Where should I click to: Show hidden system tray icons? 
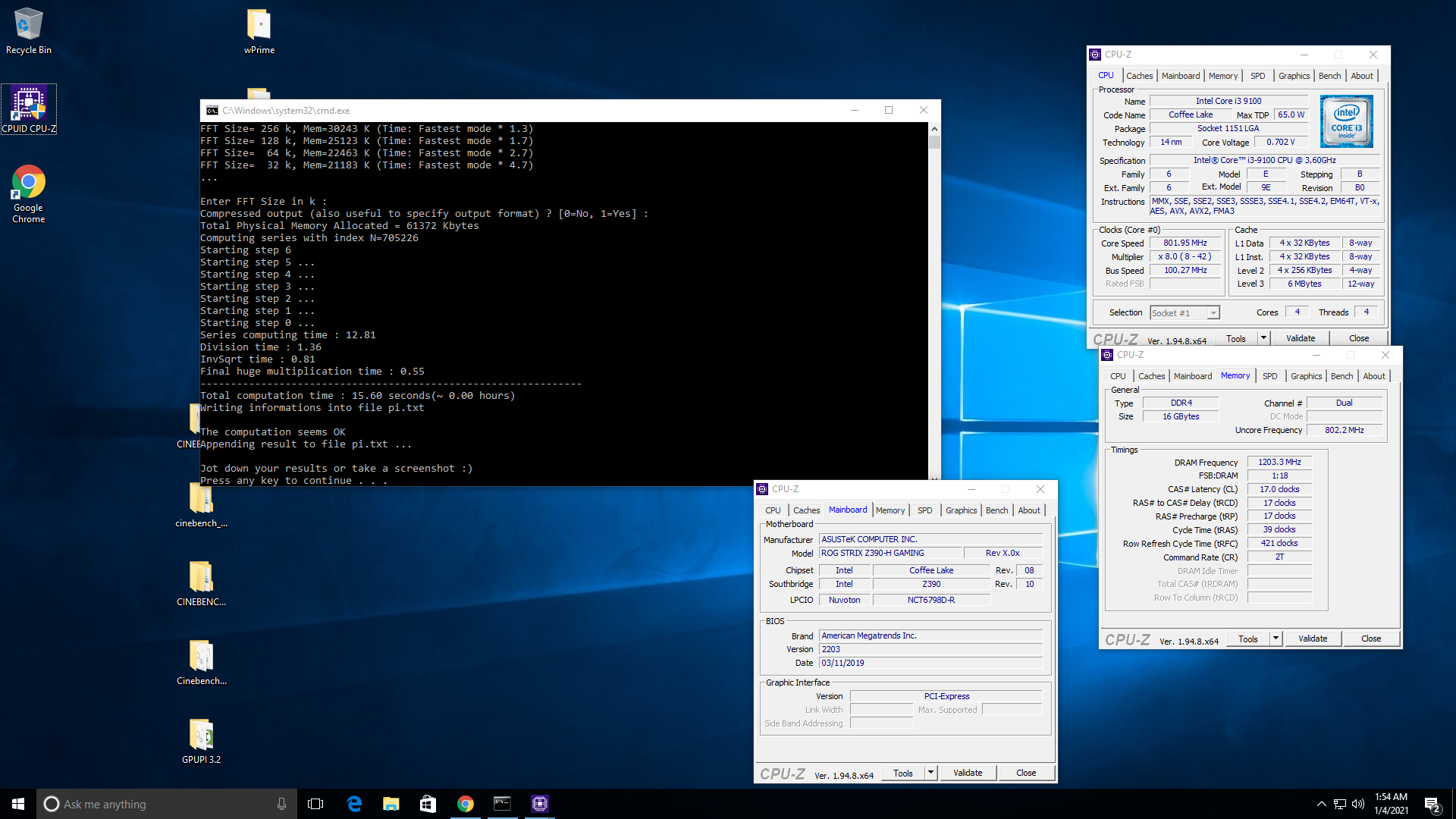pos(1321,804)
